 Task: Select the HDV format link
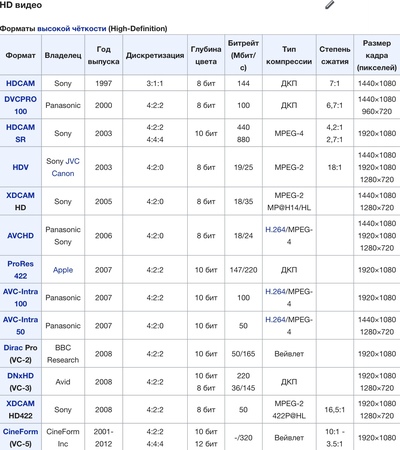[x=20, y=167]
